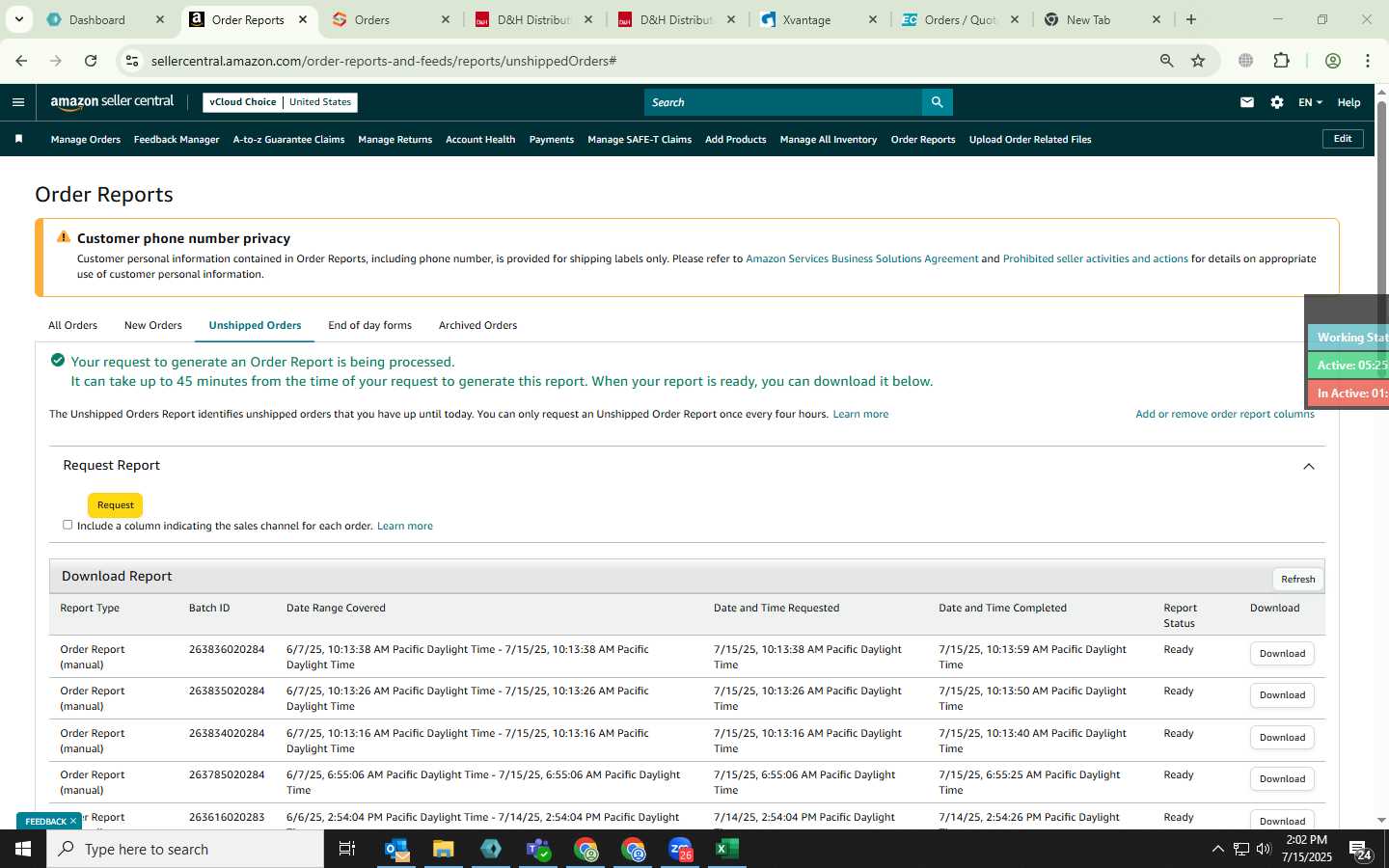Viewport: 1389px width, 868px height.
Task: Open File Explorer from the taskbar
Action: click(x=444, y=849)
